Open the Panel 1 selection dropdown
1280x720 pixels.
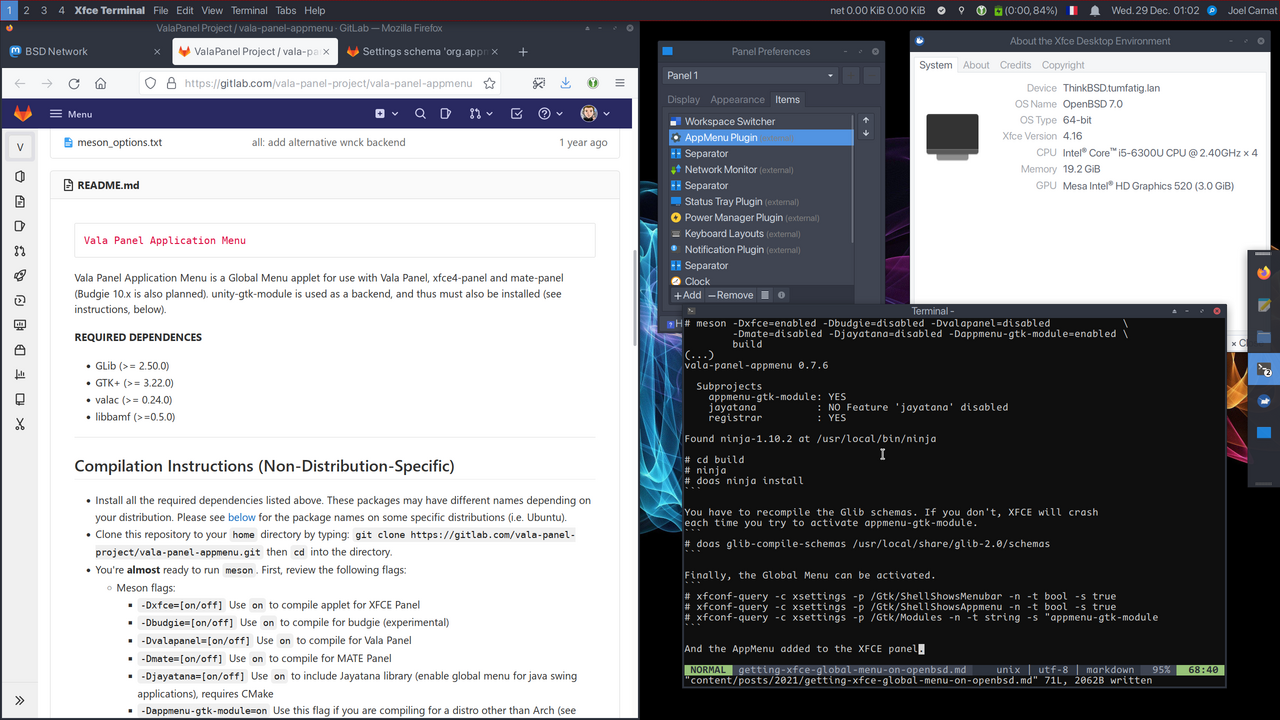tap(750, 75)
